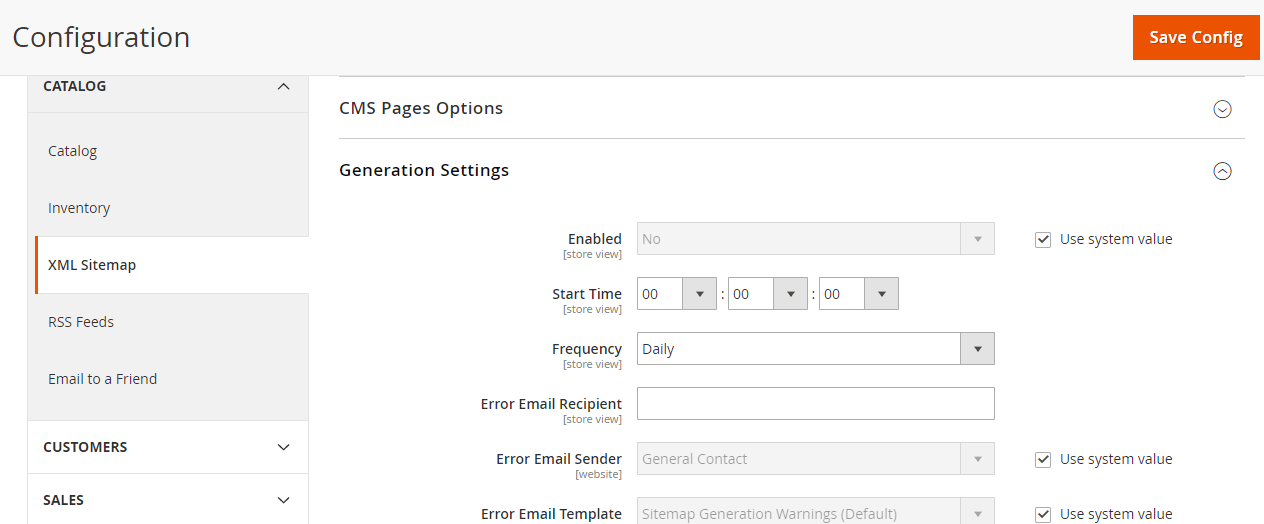The height and width of the screenshot is (524, 1264).
Task: Open the Enabled dropdown showing No
Action: [x=816, y=239]
